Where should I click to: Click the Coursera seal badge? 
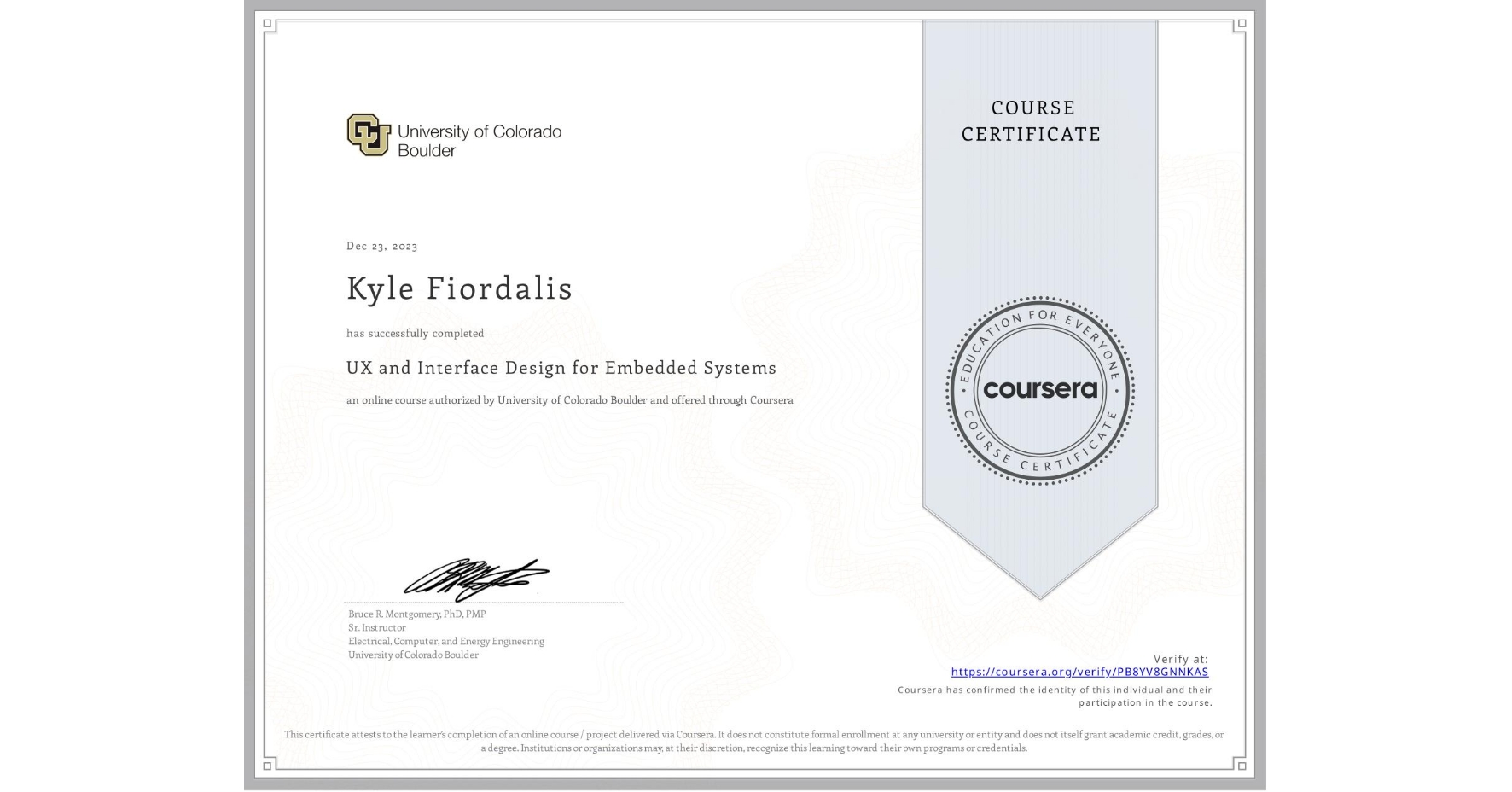tap(1039, 391)
